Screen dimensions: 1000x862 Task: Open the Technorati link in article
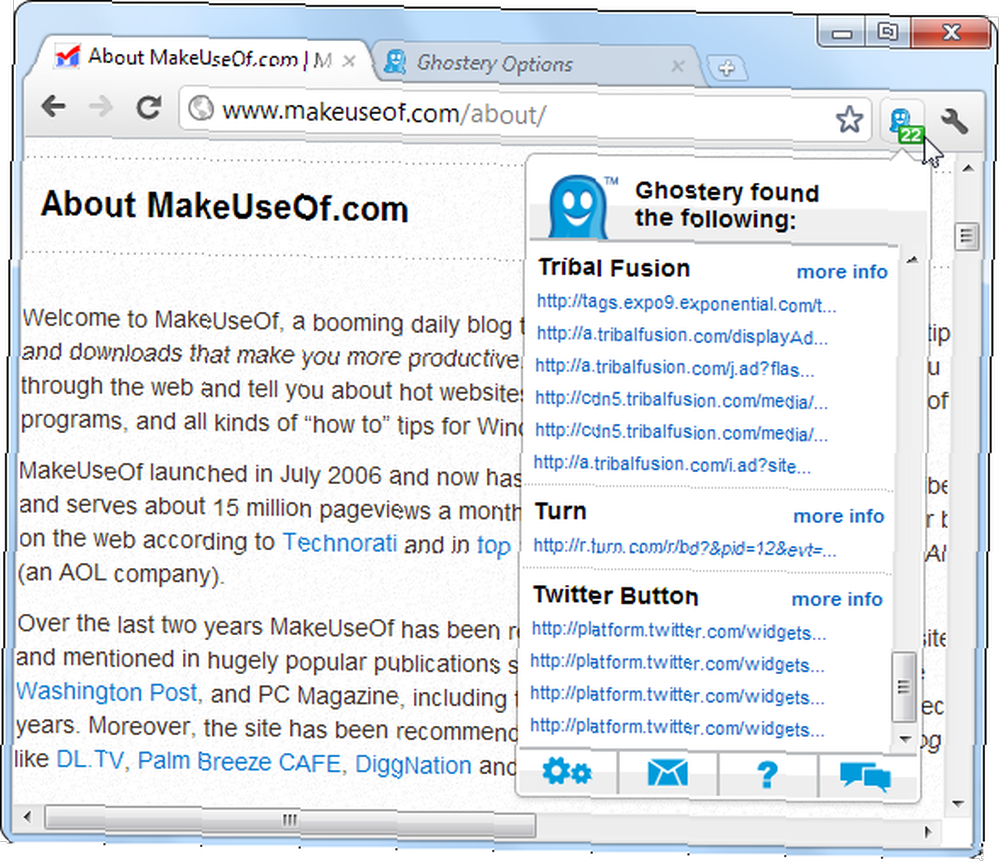[x=340, y=543]
